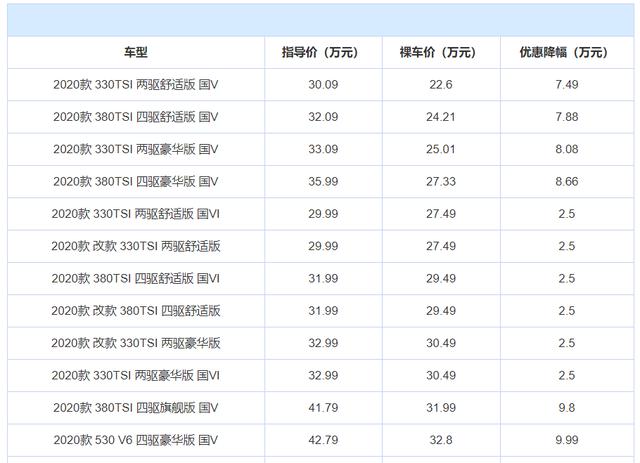Click discount value 8.08

tap(567, 149)
